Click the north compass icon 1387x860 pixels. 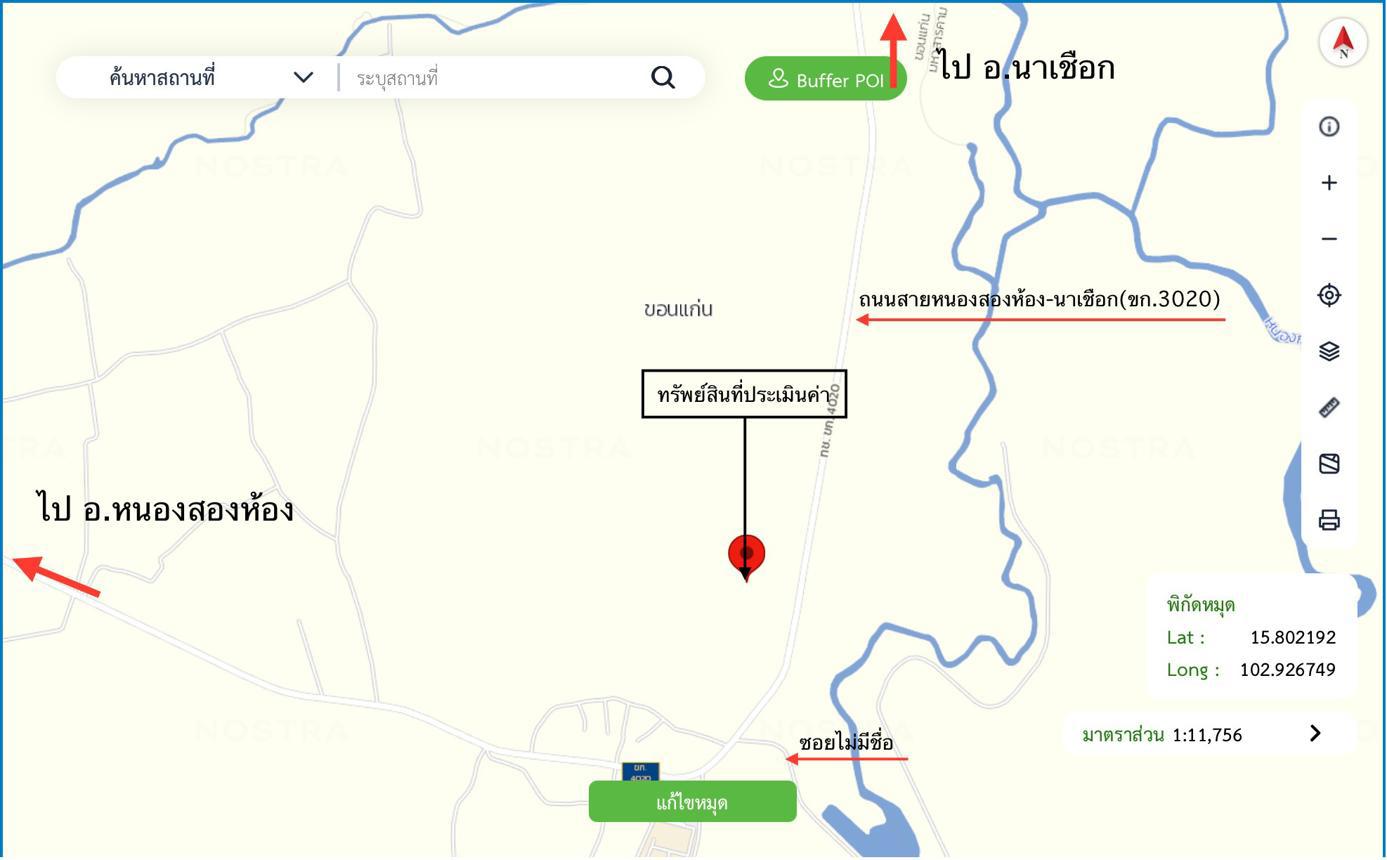click(x=1343, y=42)
